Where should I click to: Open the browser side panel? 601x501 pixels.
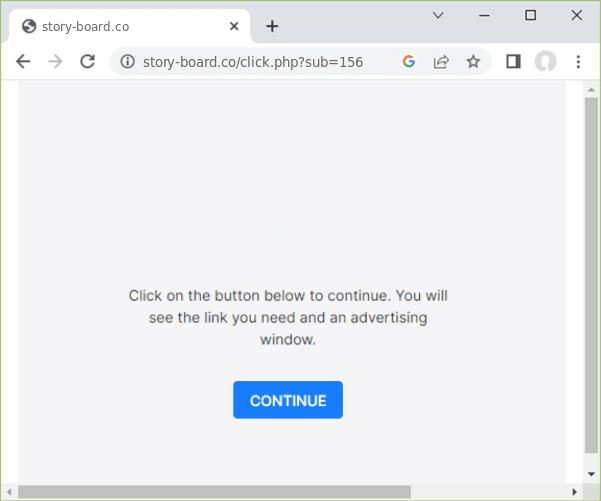[513, 62]
